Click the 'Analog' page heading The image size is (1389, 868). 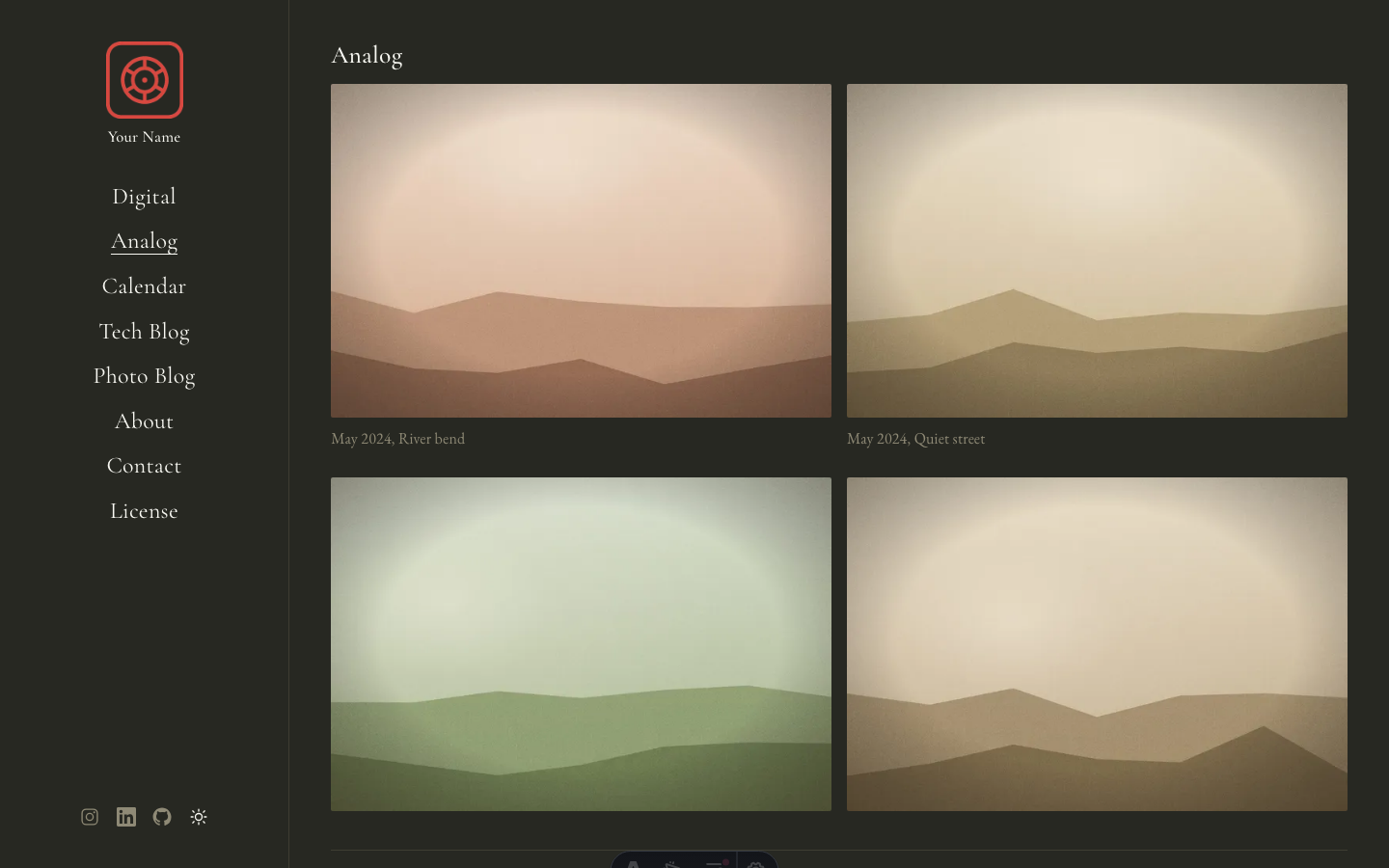click(x=367, y=56)
